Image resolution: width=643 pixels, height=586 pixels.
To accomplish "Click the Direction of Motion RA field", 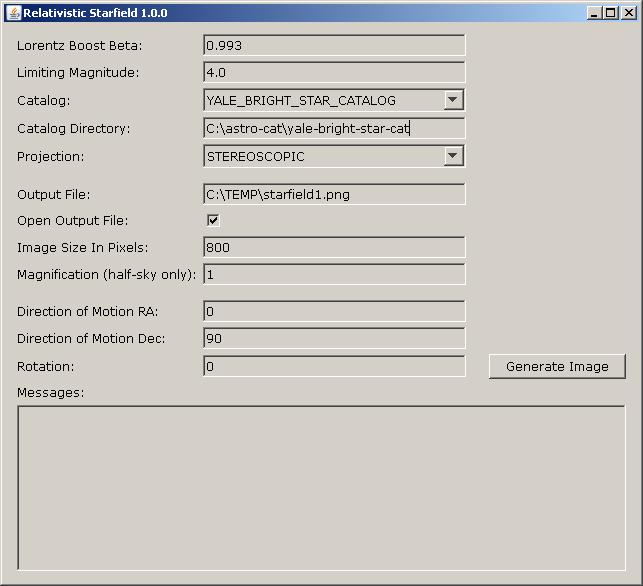I will (334, 312).
